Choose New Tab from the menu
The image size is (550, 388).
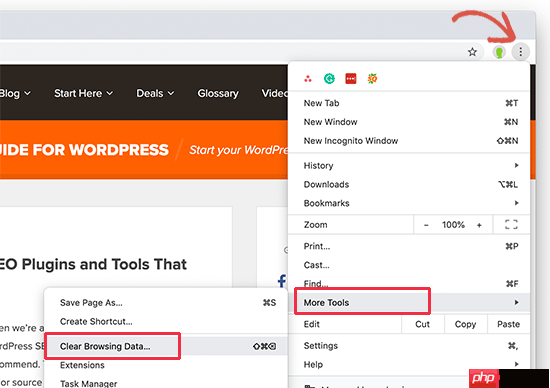click(x=409, y=103)
